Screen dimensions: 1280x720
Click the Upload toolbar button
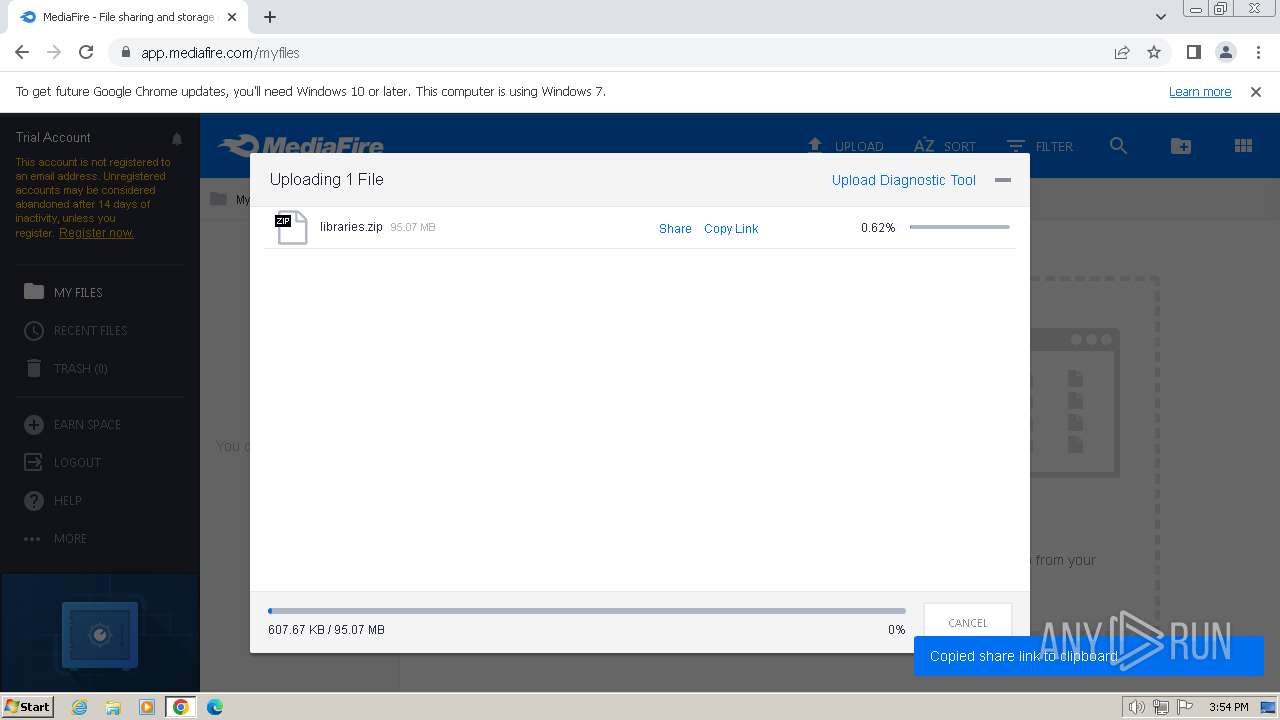pos(845,146)
